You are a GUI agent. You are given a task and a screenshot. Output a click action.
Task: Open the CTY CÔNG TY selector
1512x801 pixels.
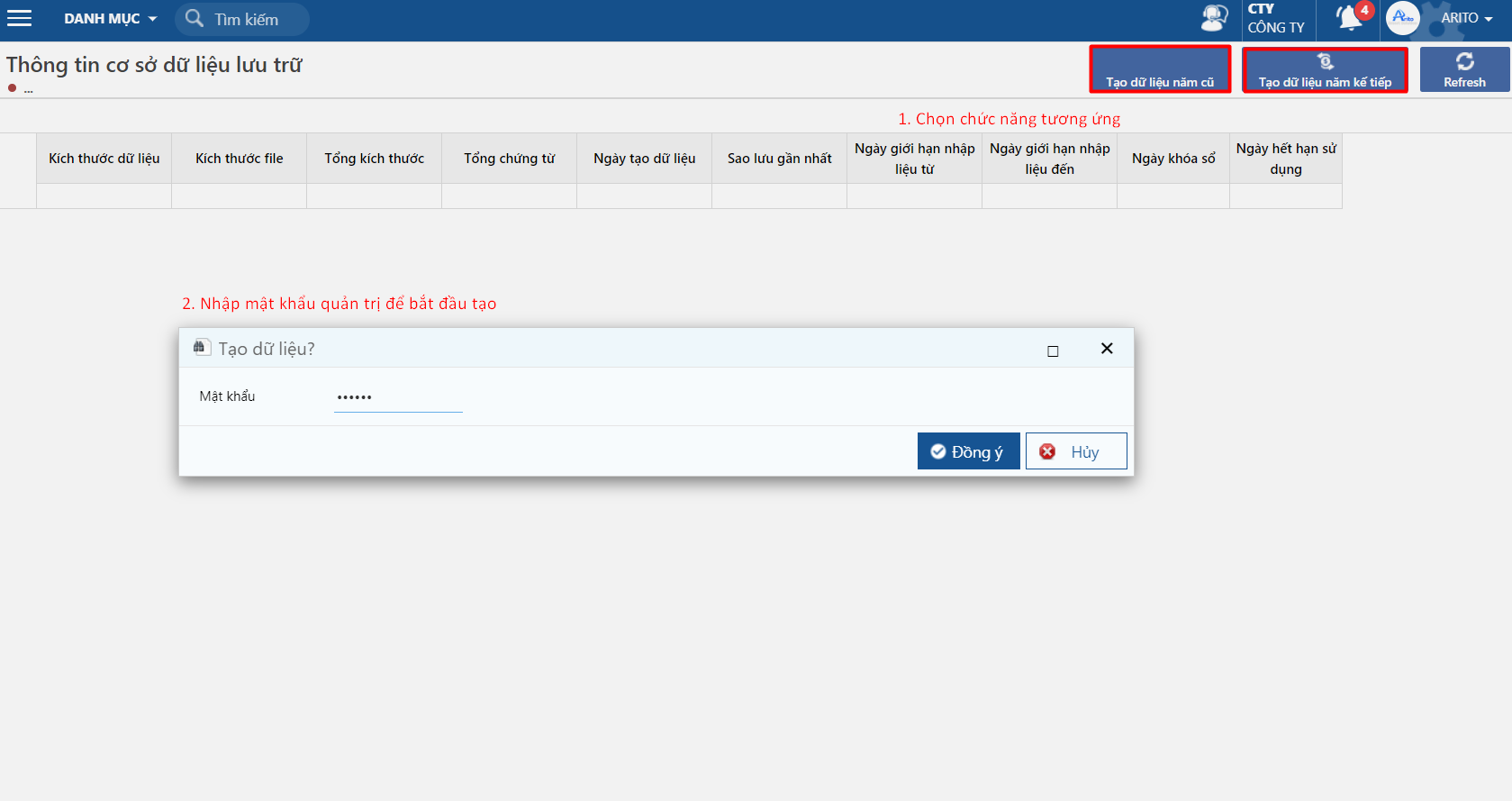pyautogui.click(x=1276, y=19)
